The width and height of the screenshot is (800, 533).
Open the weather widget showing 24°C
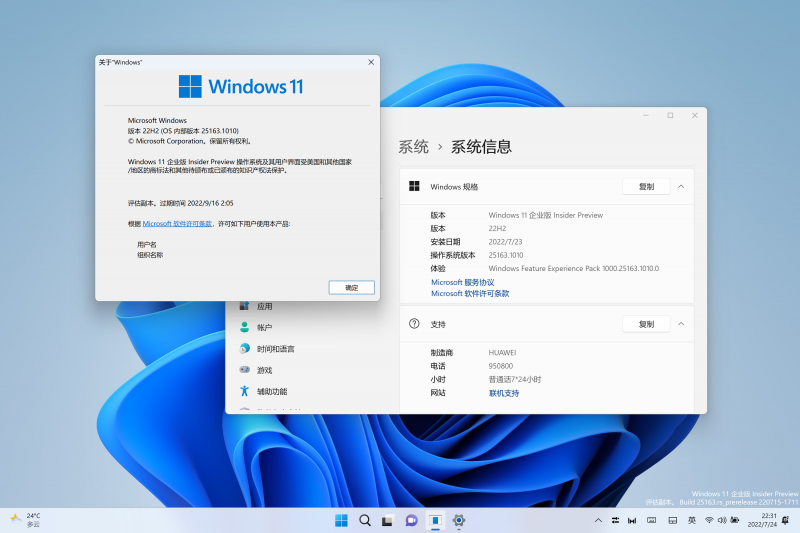pos(26,520)
